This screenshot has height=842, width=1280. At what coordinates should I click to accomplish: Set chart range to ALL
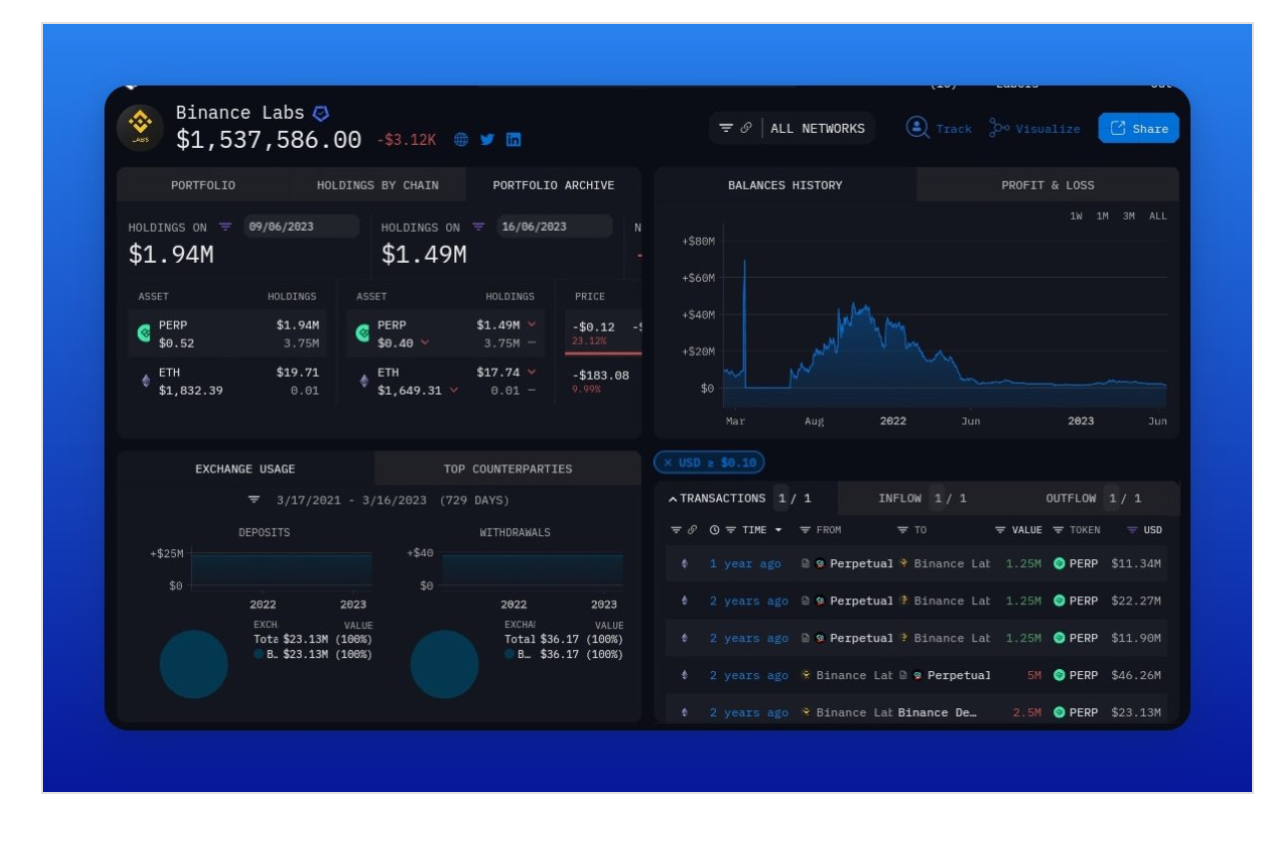pyautogui.click(x=1157, y=216)
